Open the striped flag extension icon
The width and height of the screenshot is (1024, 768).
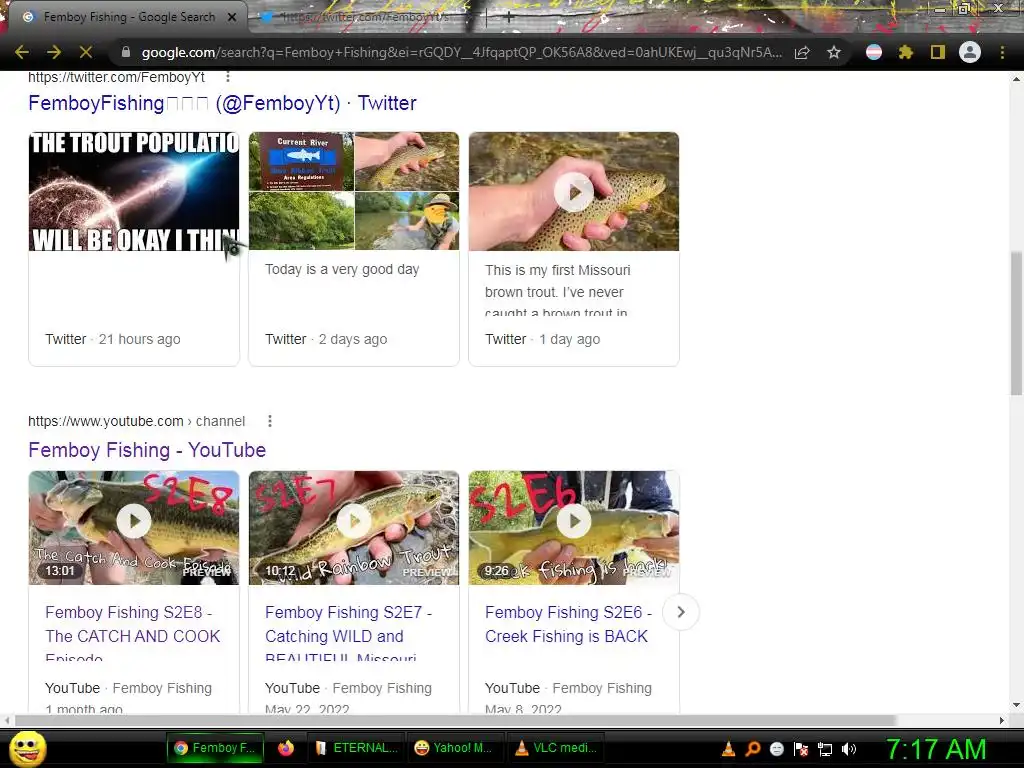coord(874,52)
